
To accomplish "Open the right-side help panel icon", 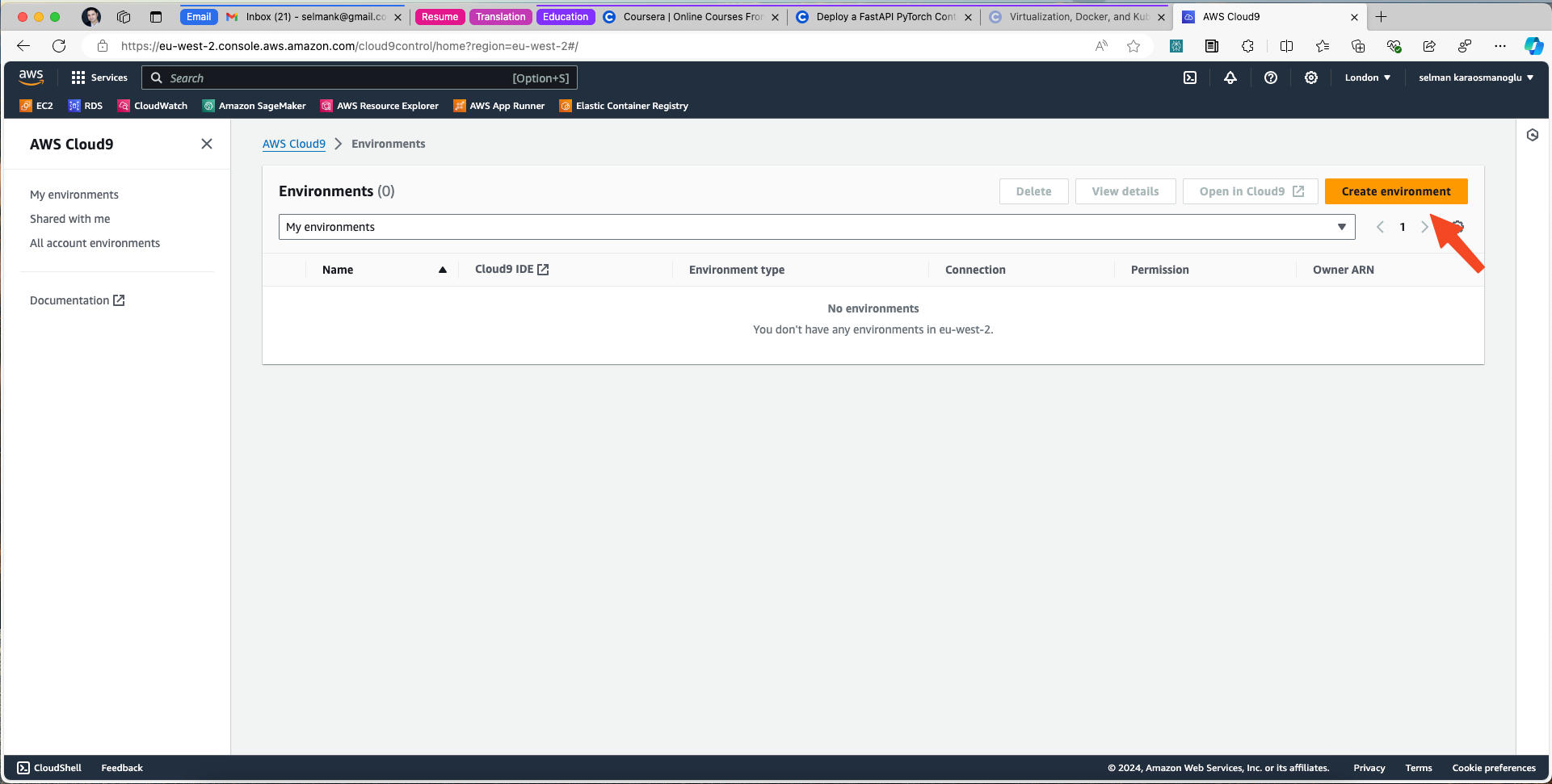I will (1533, 135).
